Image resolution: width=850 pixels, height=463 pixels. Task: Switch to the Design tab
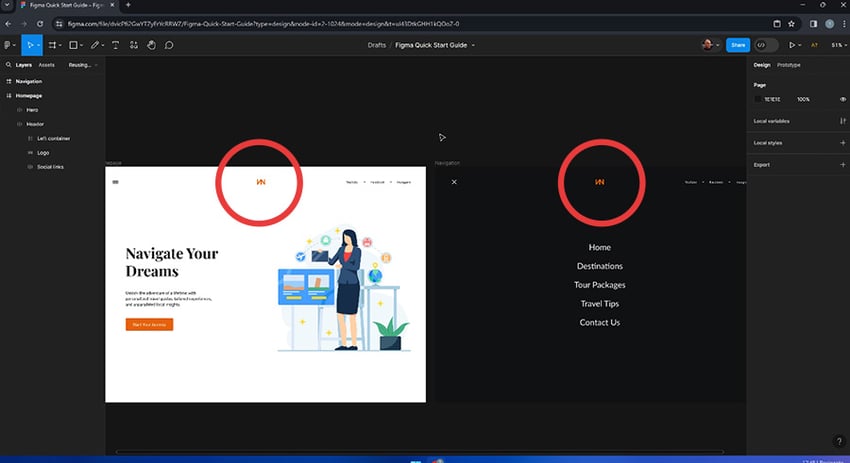(x=762, y=65)
